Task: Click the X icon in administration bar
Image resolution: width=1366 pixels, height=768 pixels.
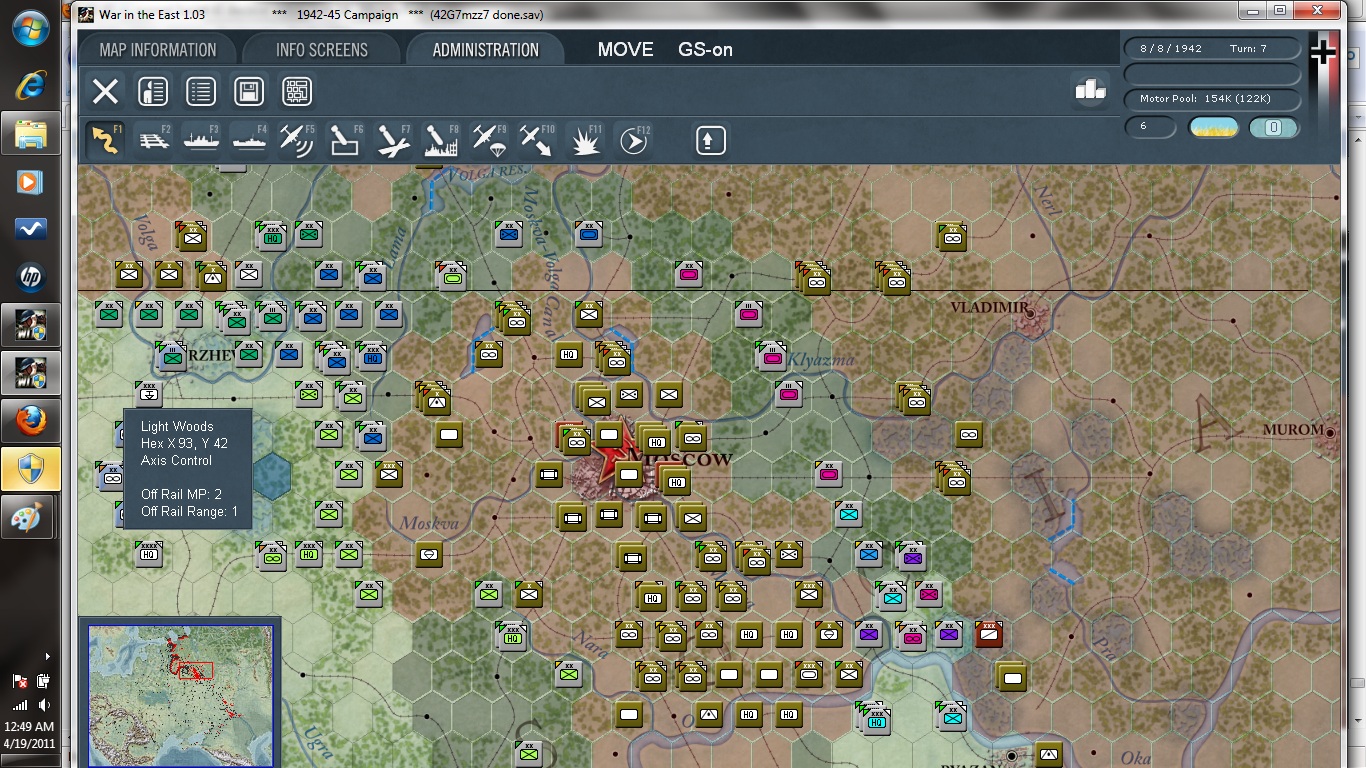Action: tap(105, 92)
